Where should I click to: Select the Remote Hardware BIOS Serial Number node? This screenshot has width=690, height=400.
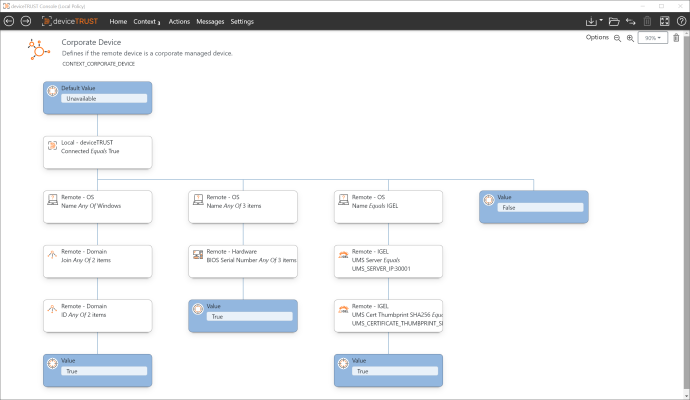(x=243, y=261)
